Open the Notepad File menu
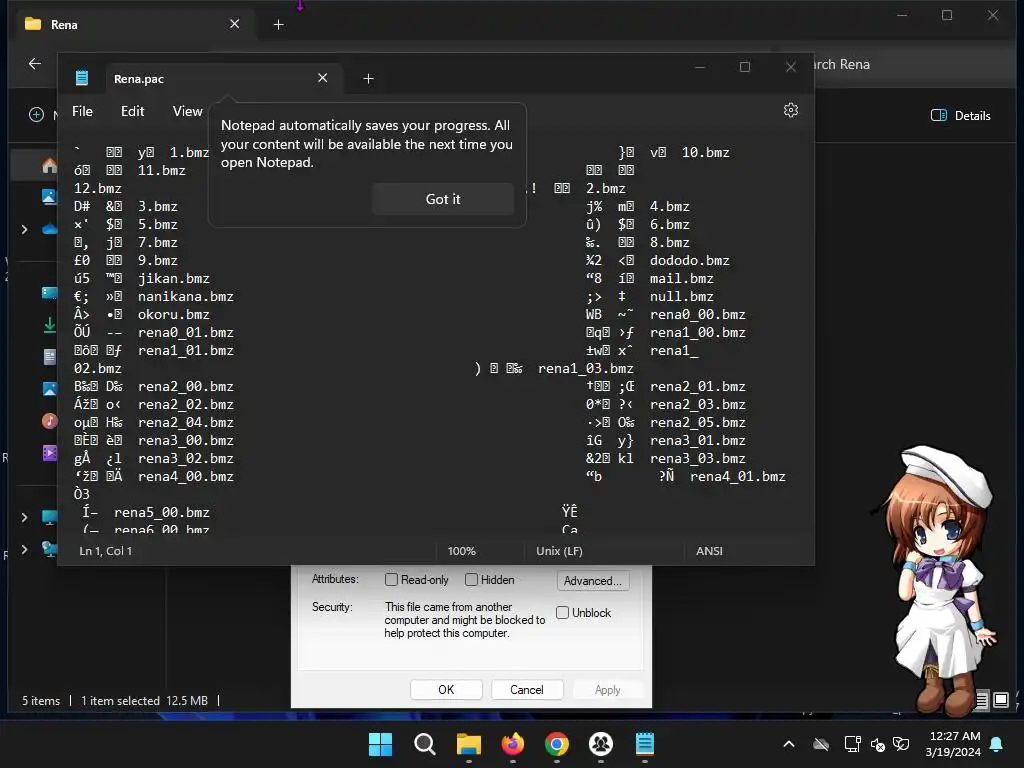1024x768 pixels. (x=82, y=112)
